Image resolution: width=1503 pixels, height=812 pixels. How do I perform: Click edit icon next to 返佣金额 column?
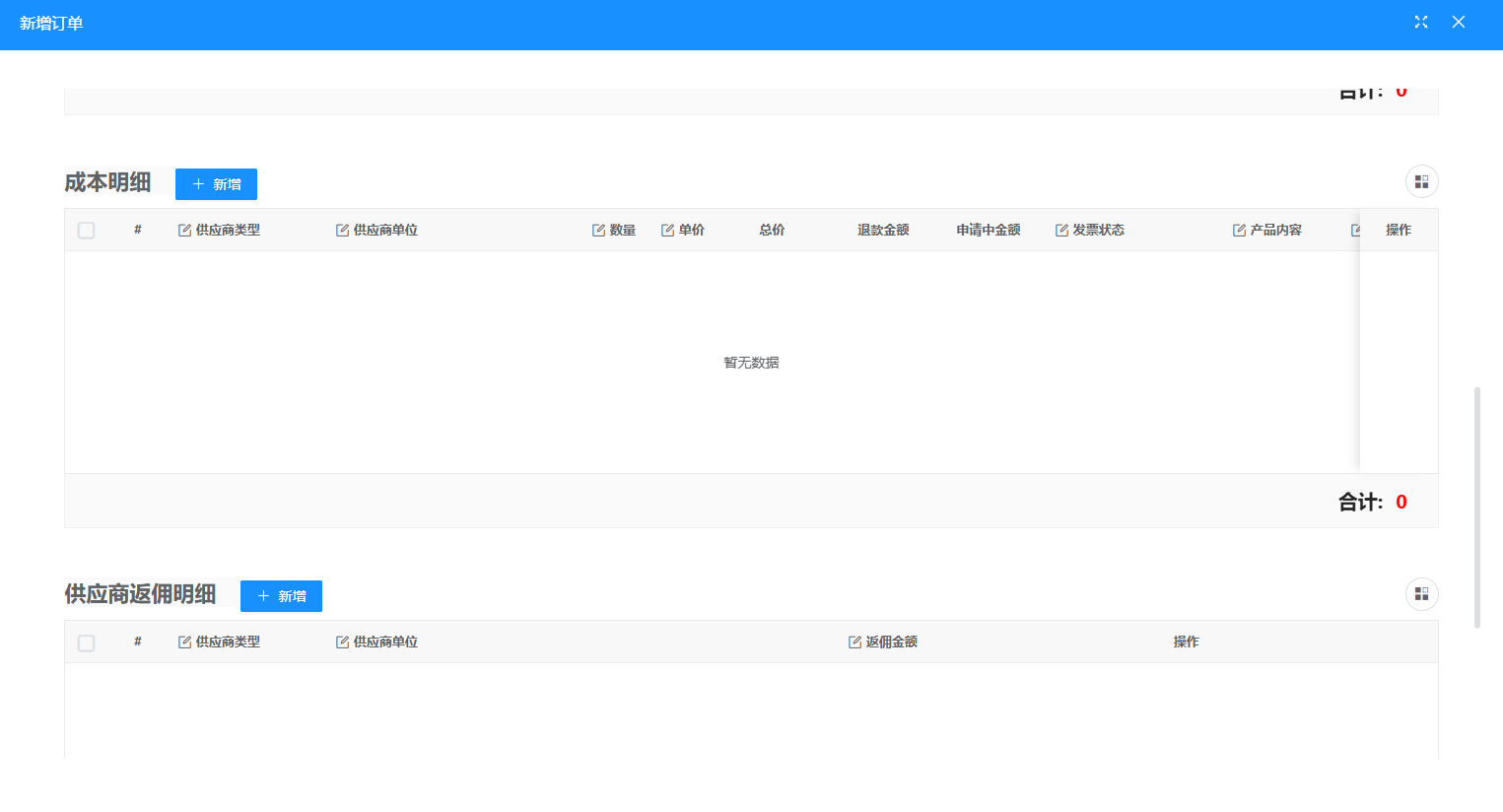(x=854, y=643)
